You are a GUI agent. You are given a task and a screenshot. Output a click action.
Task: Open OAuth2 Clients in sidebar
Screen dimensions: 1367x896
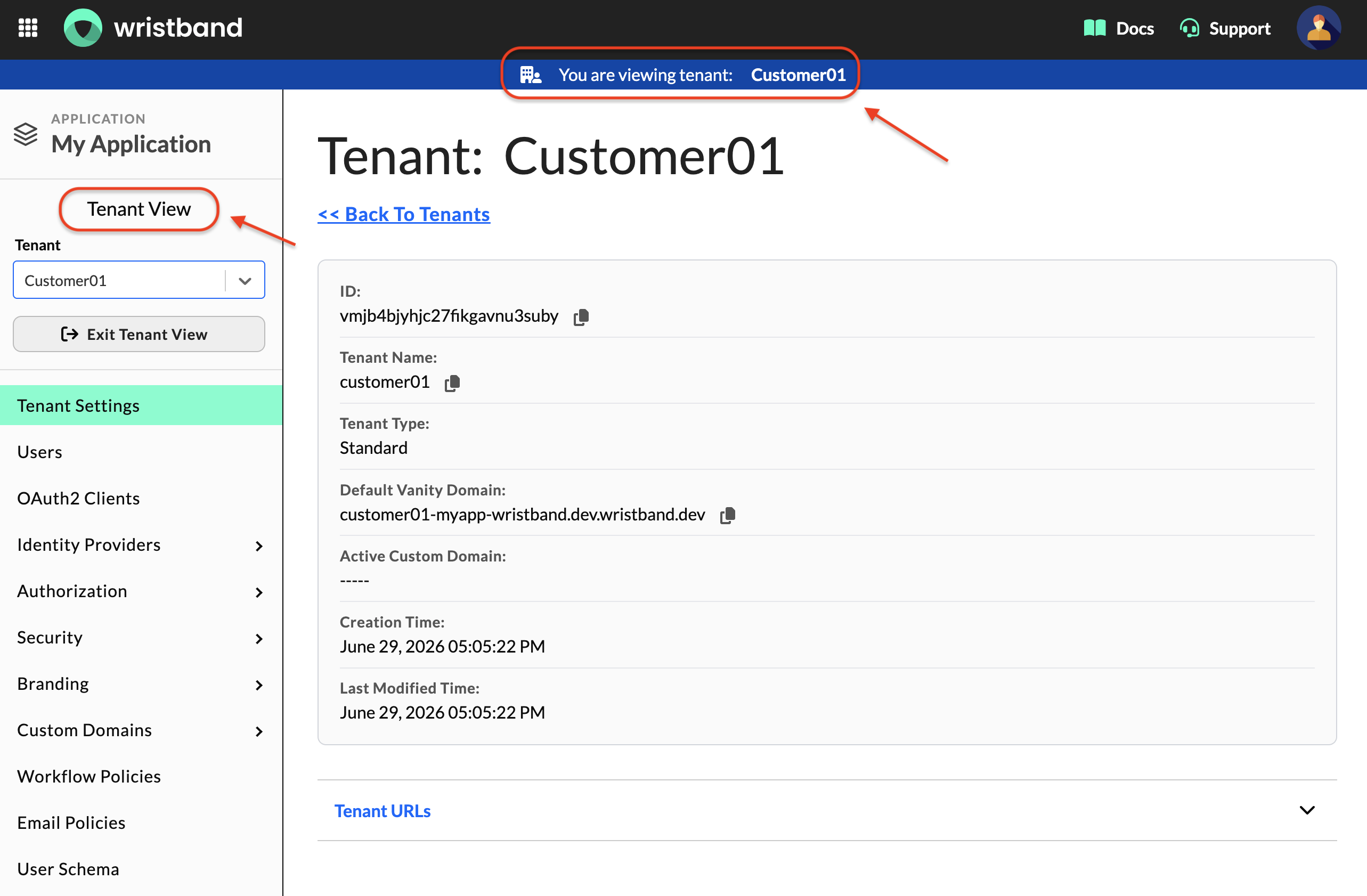coord(141,499)
